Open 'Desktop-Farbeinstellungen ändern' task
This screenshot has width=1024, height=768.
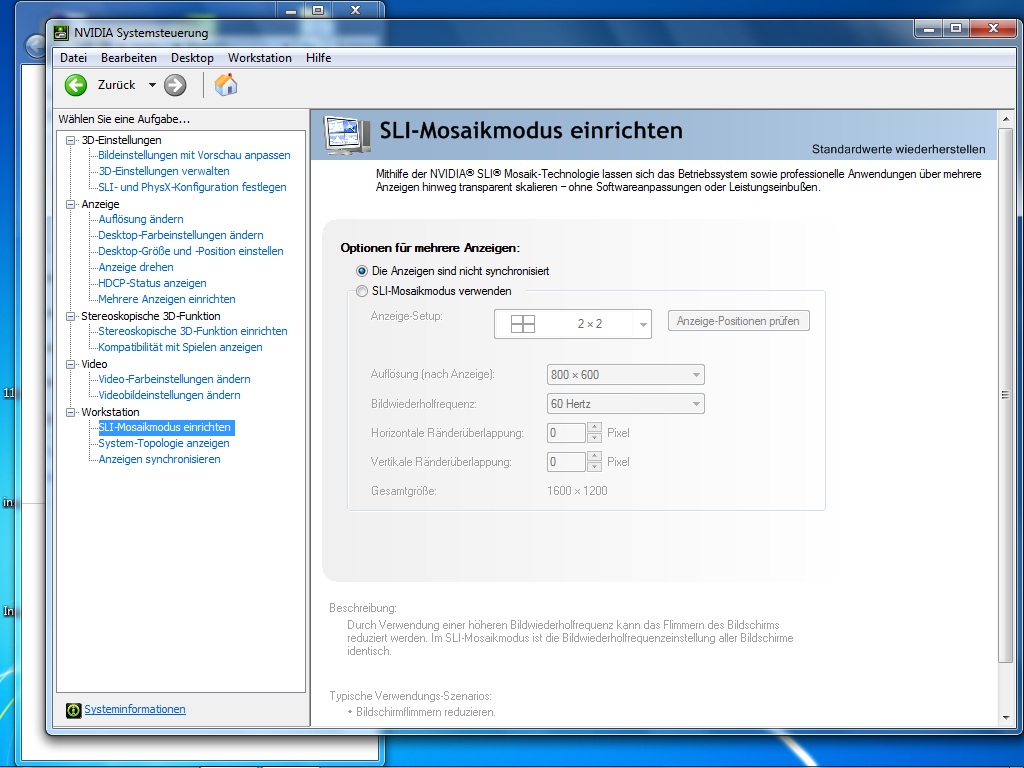pyautogui.click(x=181, y=235)
